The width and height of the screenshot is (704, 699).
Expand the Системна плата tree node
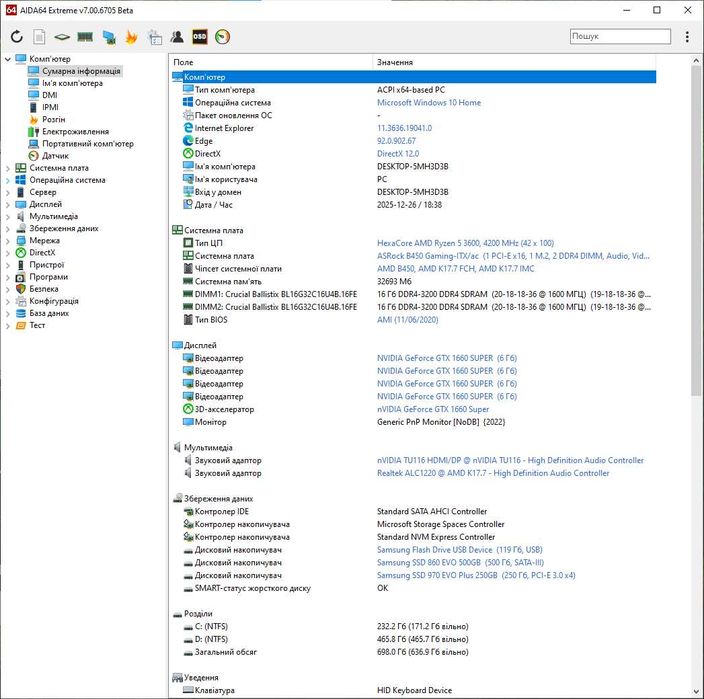coord(8,168)
